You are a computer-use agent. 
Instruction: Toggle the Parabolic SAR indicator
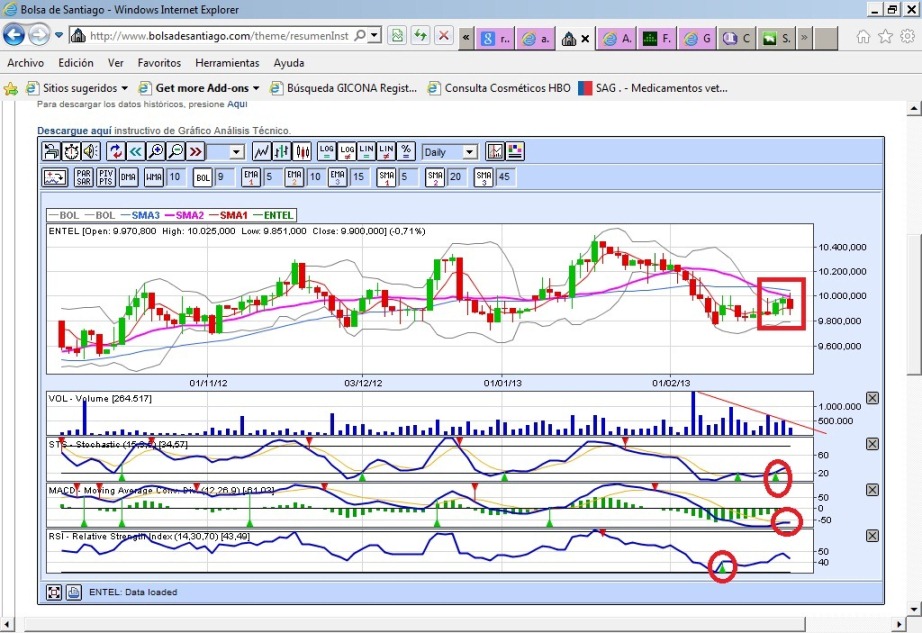83,178
